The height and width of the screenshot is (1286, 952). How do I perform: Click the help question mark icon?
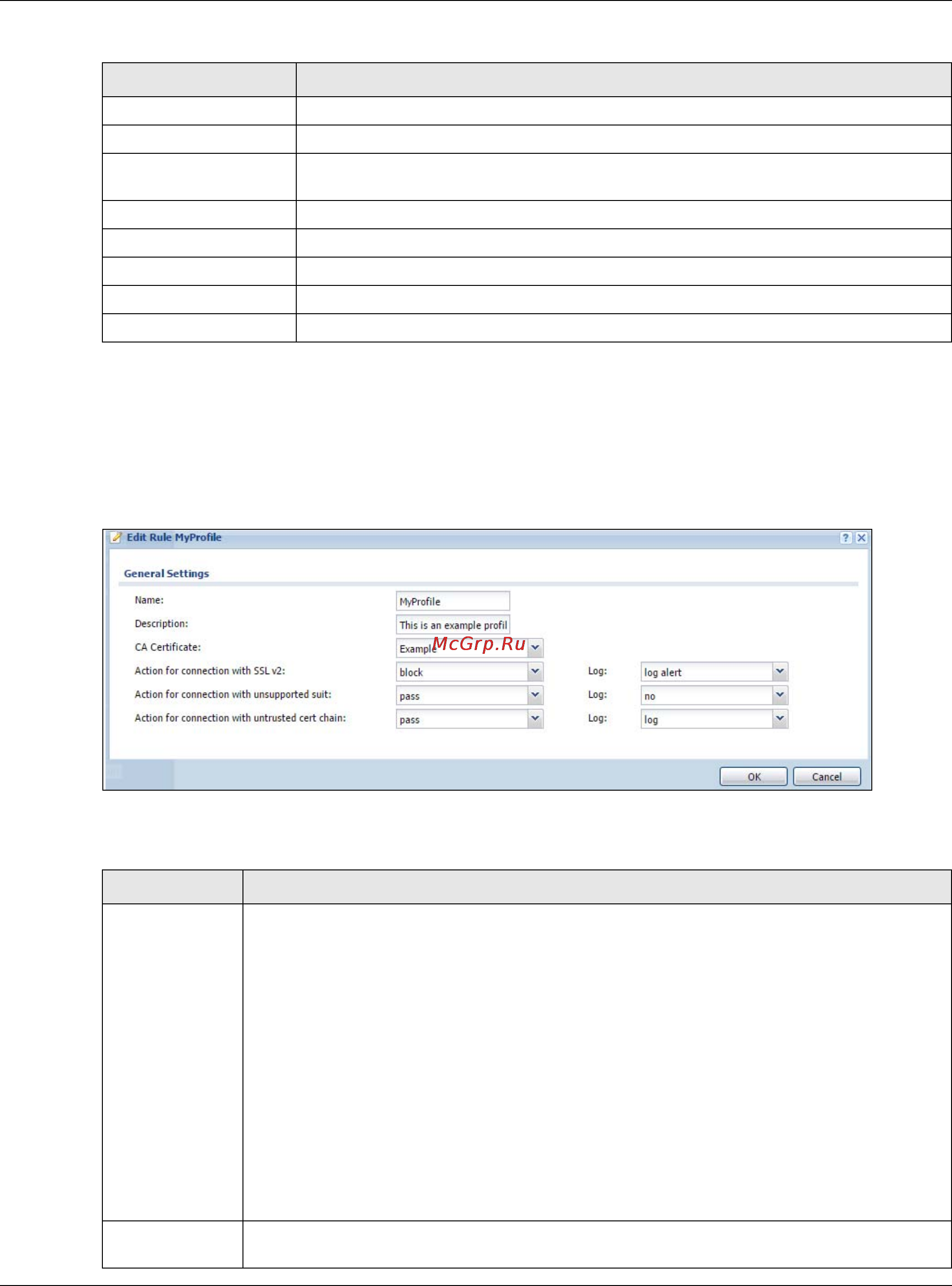coord(845,537)
